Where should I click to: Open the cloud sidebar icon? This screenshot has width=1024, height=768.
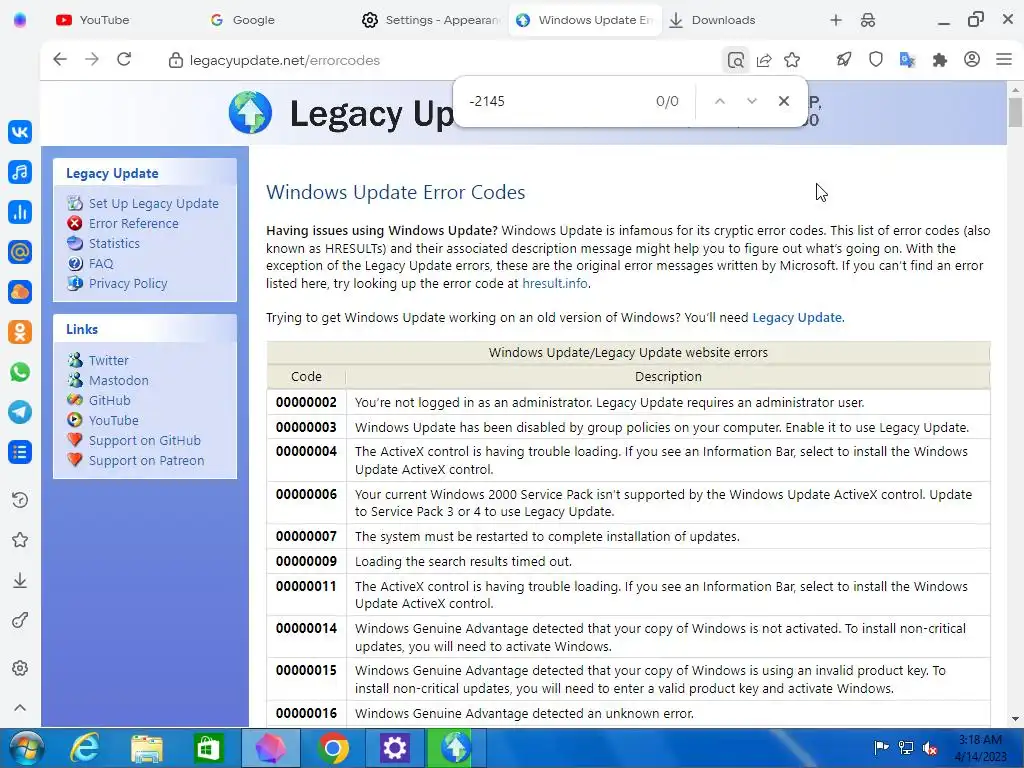click(x=20, y=292)
